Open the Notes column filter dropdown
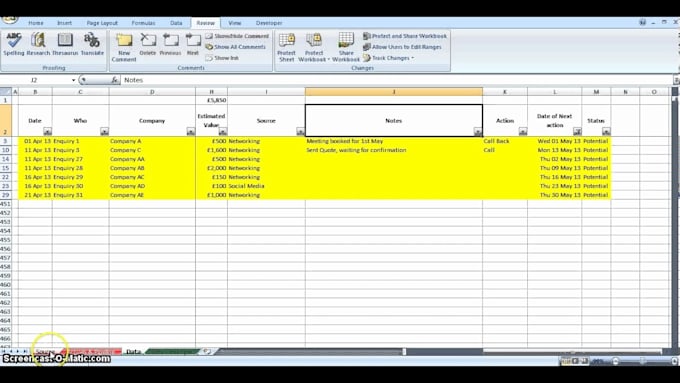Image resolution: width=680 pixels, height=383 pixels. point(477,131)
